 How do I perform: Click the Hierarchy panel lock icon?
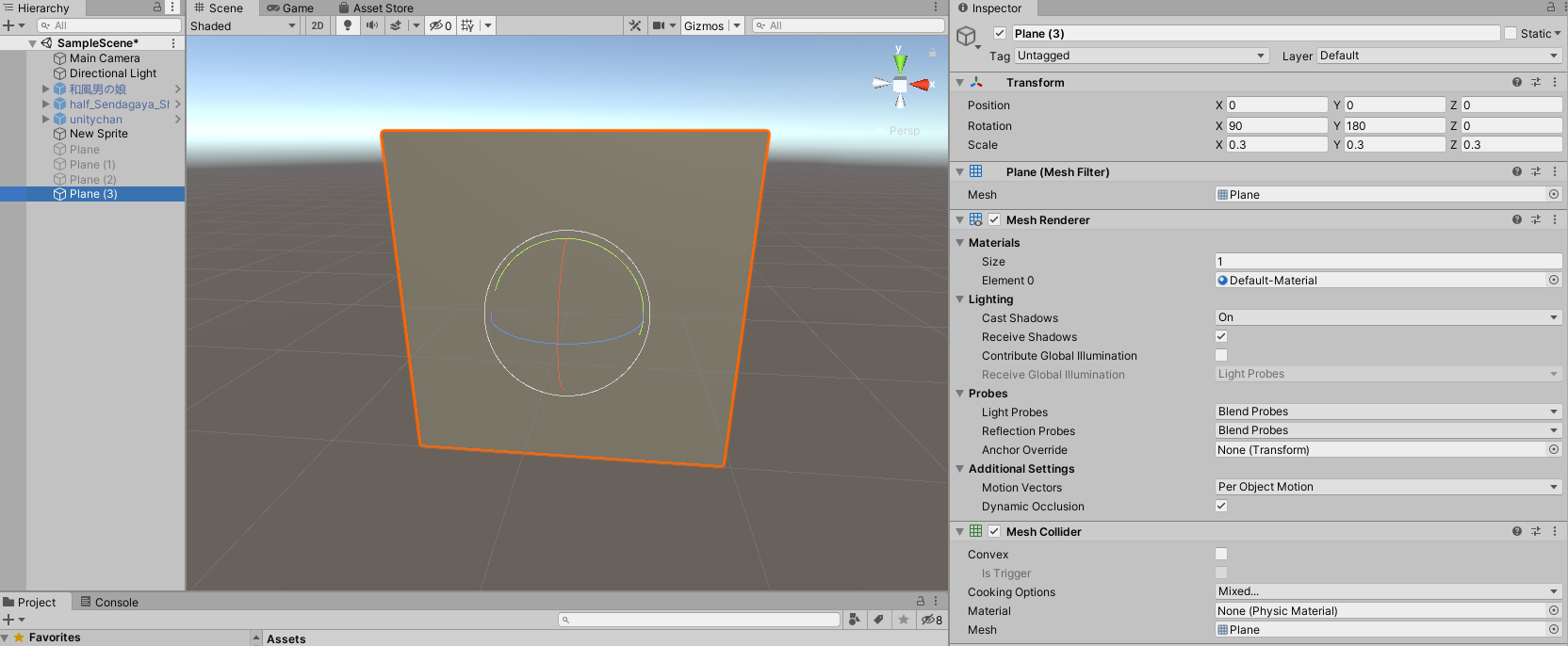click(157, 7)
